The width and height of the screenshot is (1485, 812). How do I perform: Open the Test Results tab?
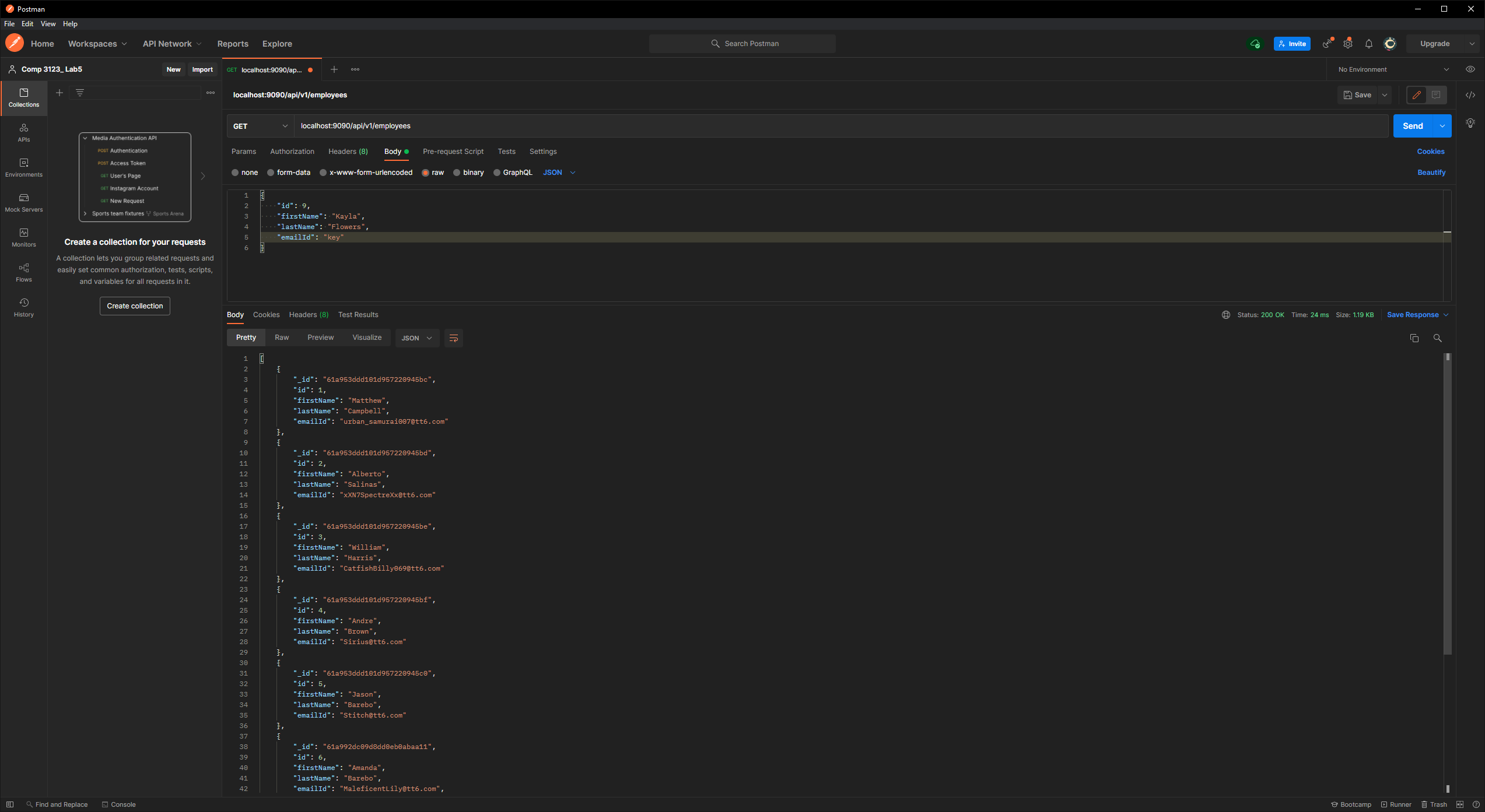[358, 314]
